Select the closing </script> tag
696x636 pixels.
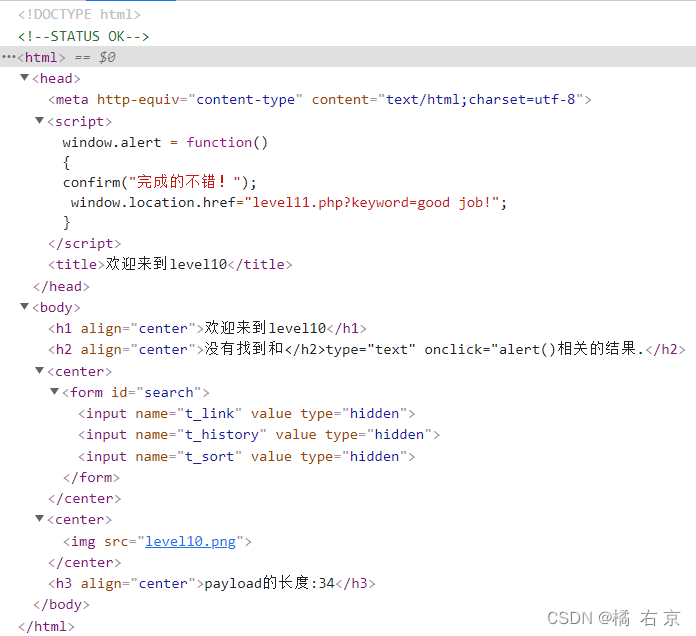pos(84,244)
